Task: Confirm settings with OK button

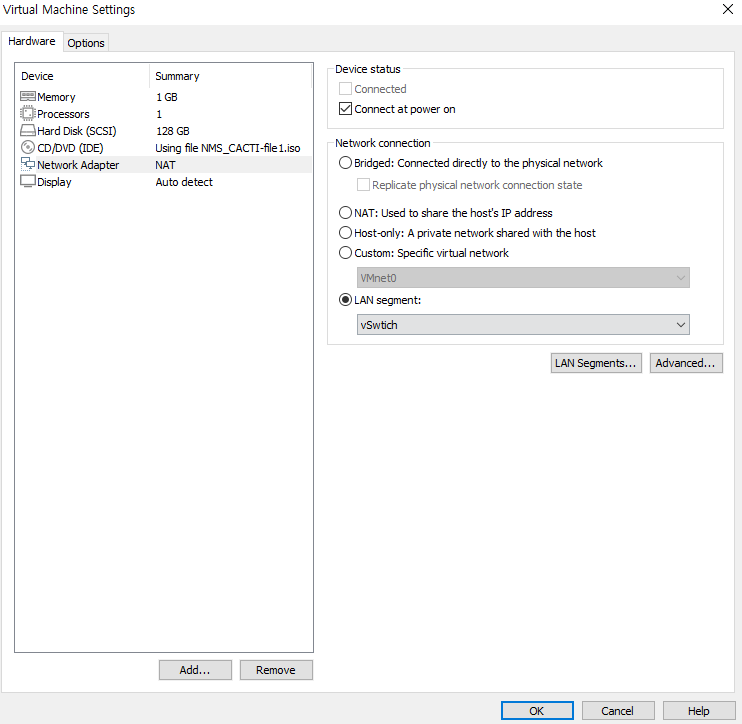Action: (x=537, y=711)
